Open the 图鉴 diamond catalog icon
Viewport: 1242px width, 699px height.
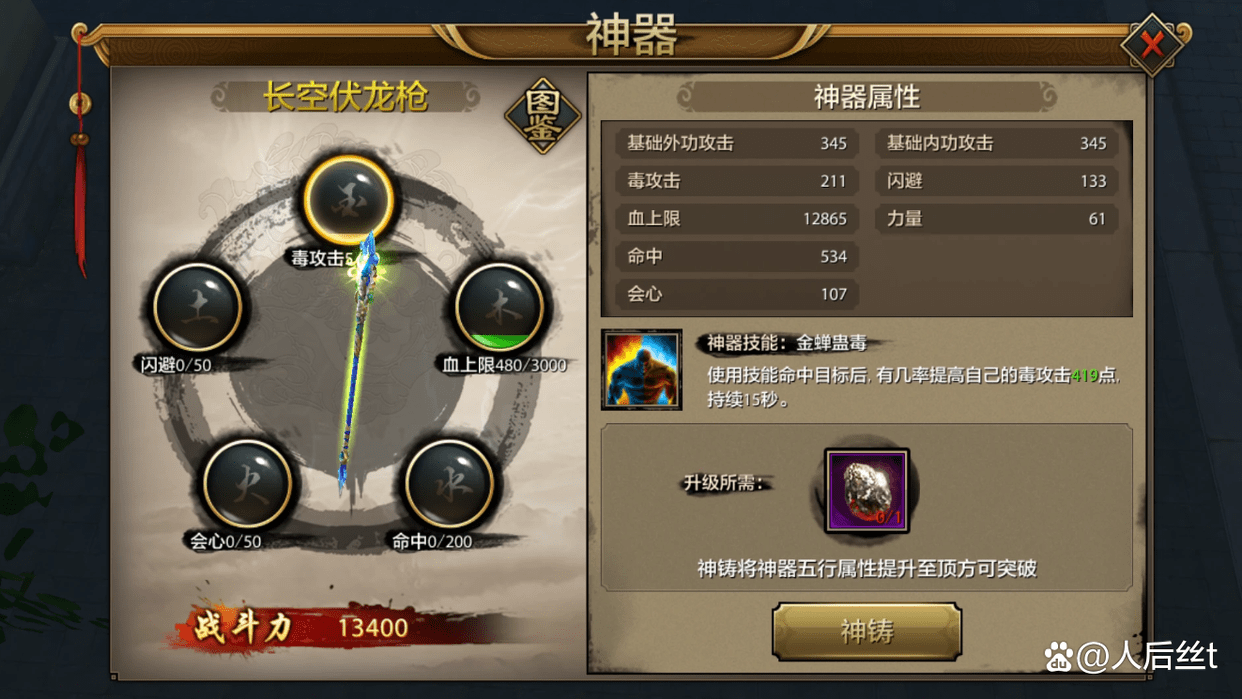coord(543,115)
